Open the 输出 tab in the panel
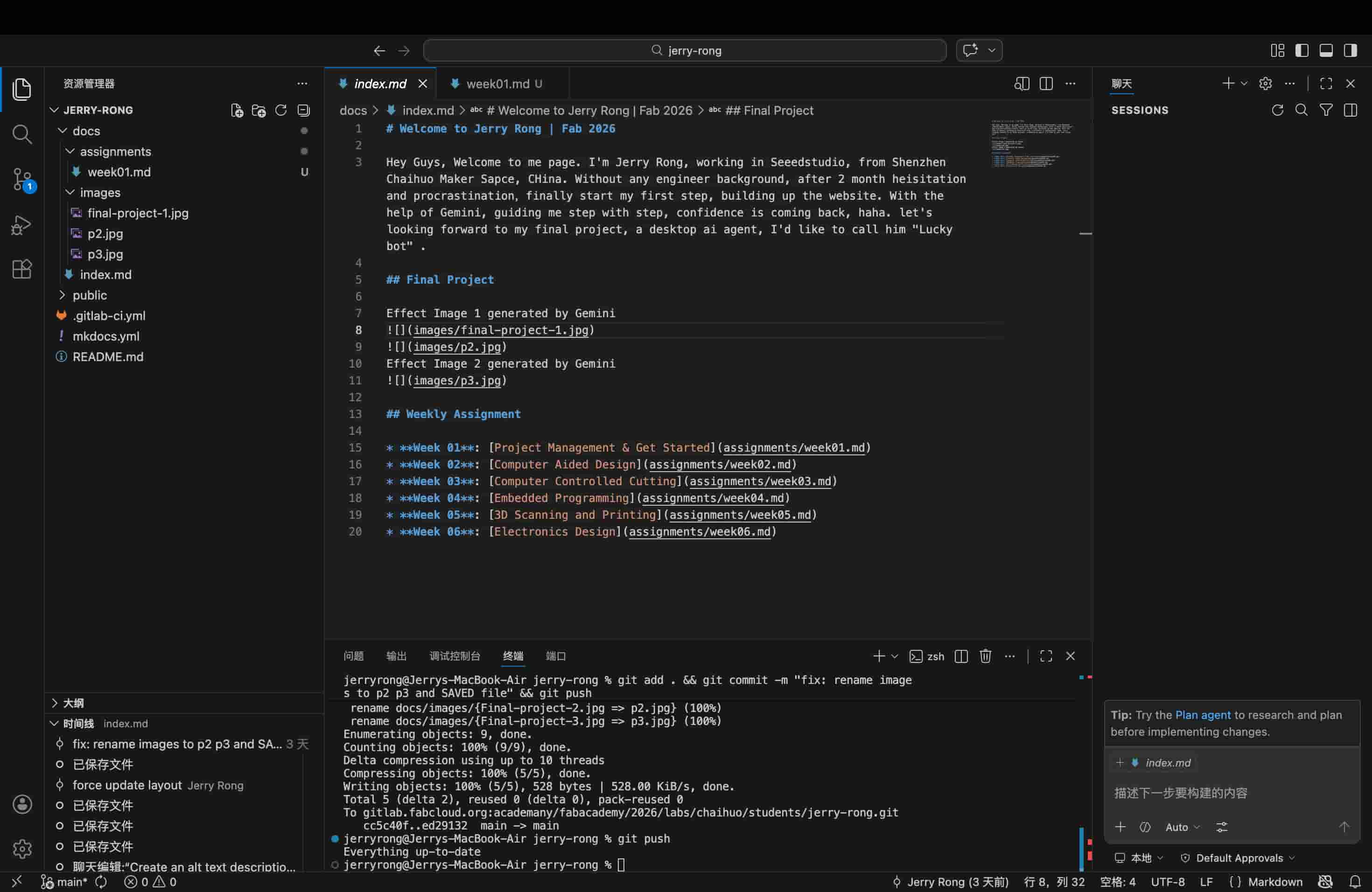Viewport: 1372px width, 892px height. click(396, 656)
